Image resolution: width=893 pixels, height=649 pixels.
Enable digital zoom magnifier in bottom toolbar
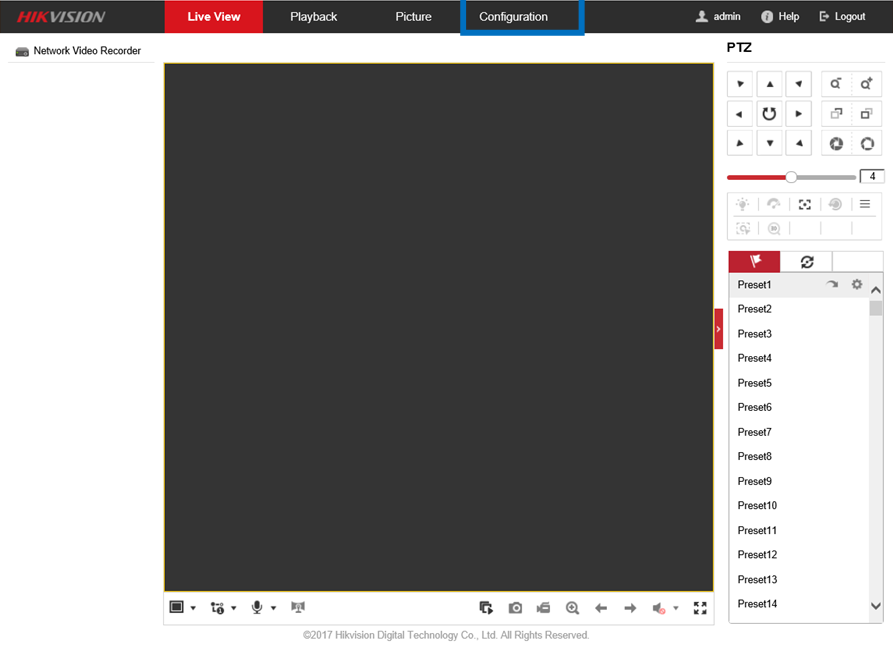click(572, 608)
